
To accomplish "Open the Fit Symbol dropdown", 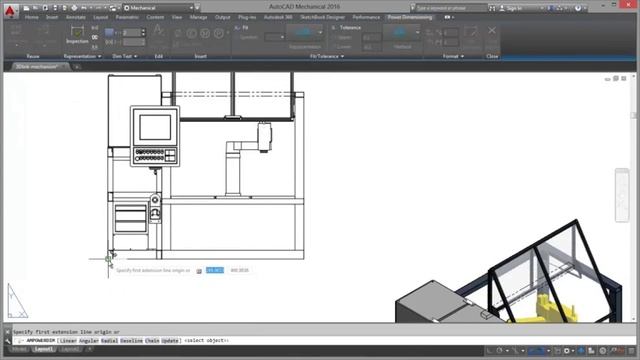I will pos(275,37).
